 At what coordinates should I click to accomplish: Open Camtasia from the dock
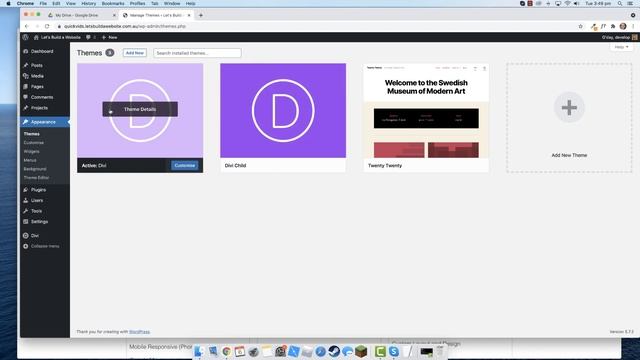[x=380, y=351]
